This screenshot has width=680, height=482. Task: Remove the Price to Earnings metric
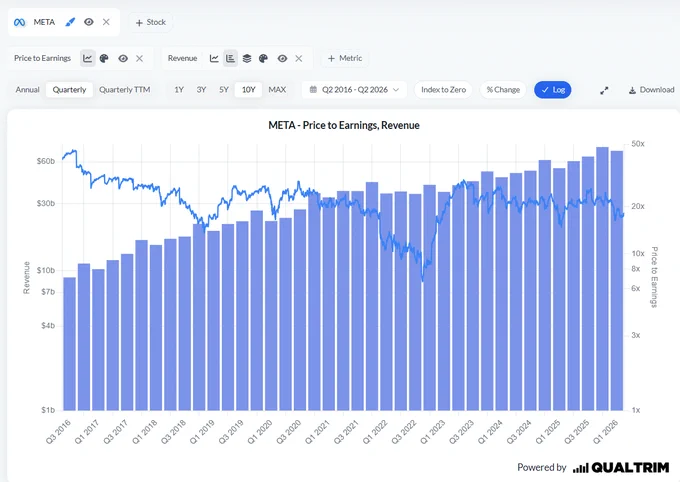pyautogui.click(x=139, y=58)
